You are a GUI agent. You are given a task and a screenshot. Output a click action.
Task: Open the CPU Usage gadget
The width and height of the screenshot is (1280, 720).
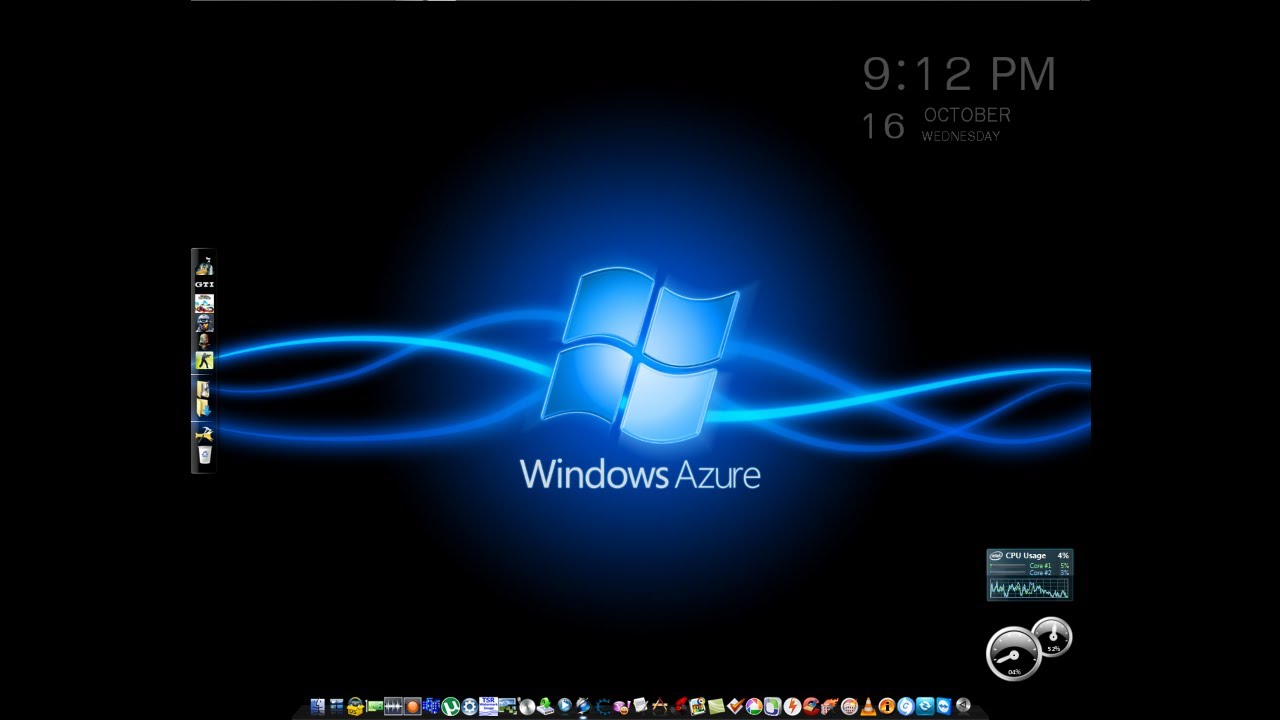click(1029, 574)
